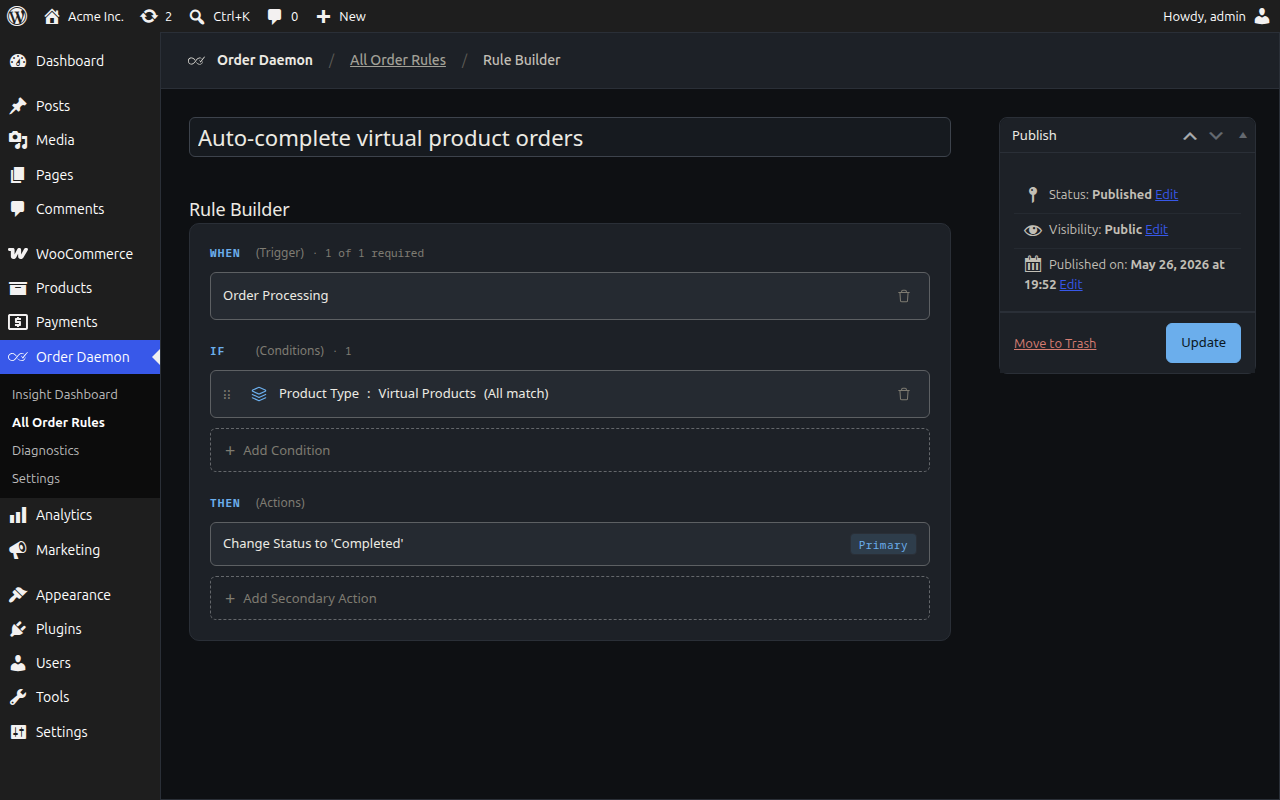Open Settings submenu under Order Daemon
The image size is (1280, 800).
pos(36,479)
